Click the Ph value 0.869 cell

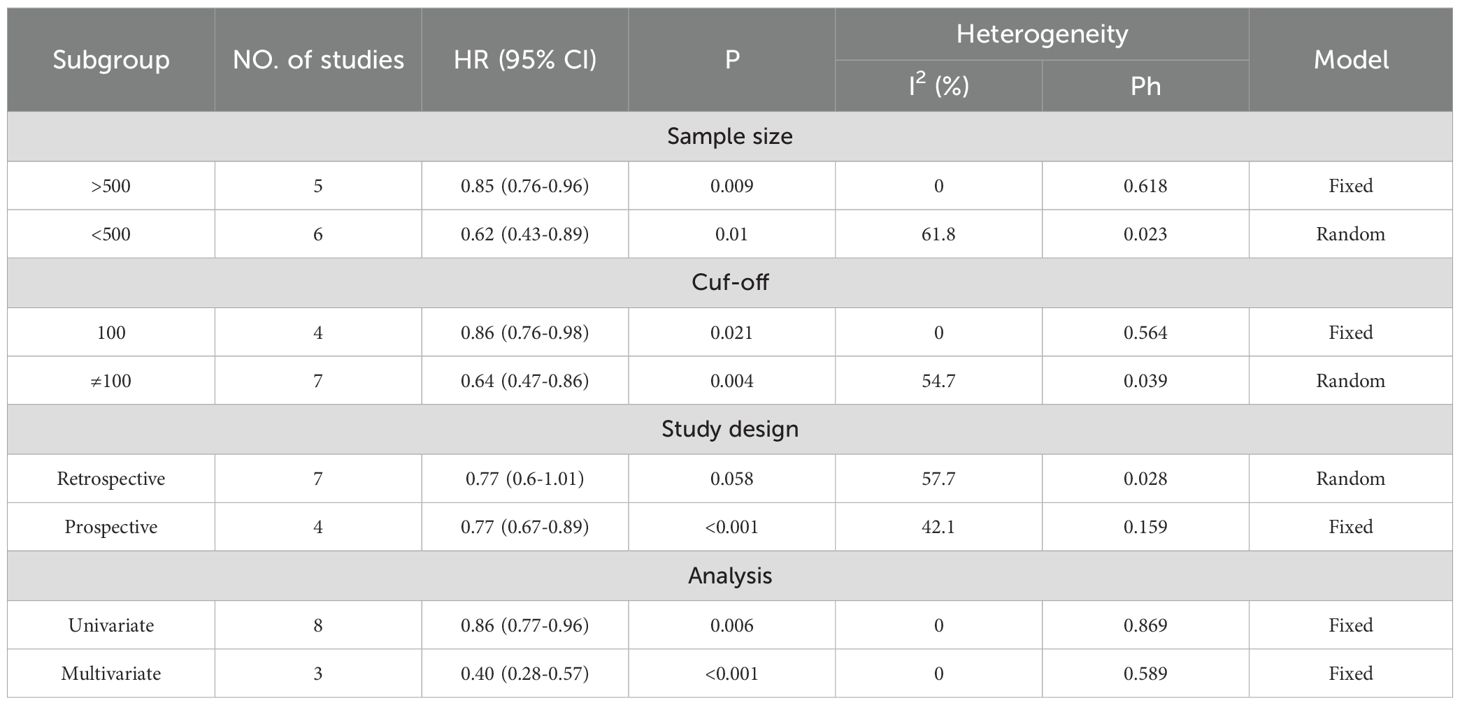click(1145, 625)
